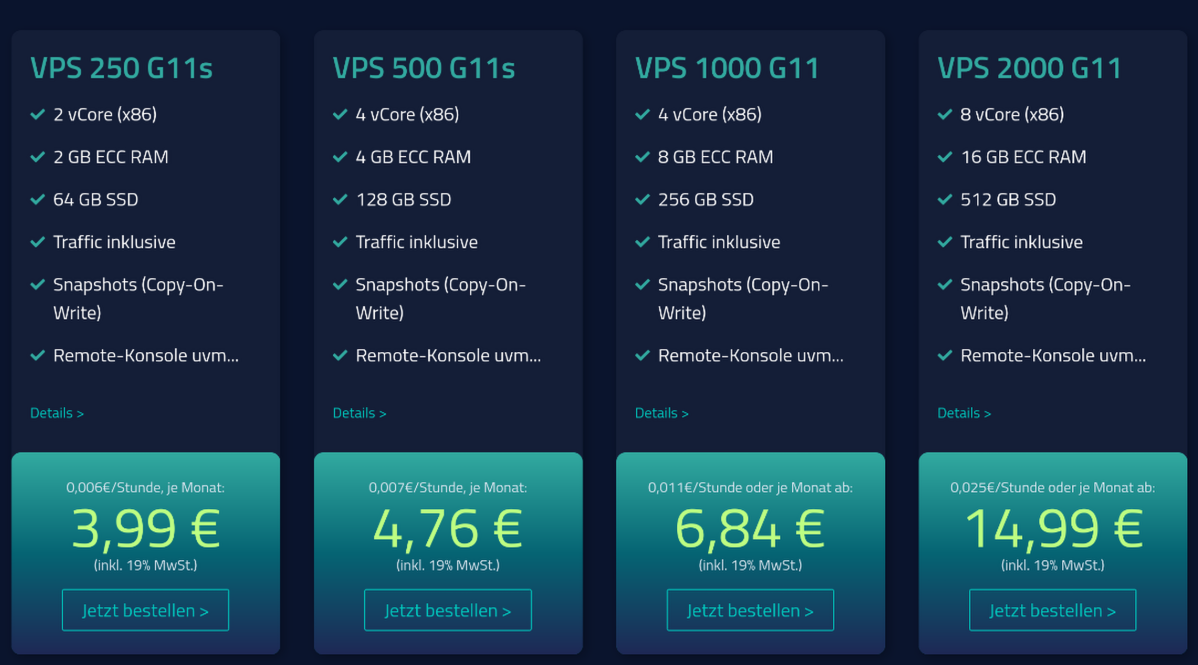Expand Details for VPS 250 G11s
Image resolution: width=1198 pixels, height=665 pixels.
[57, 413]
